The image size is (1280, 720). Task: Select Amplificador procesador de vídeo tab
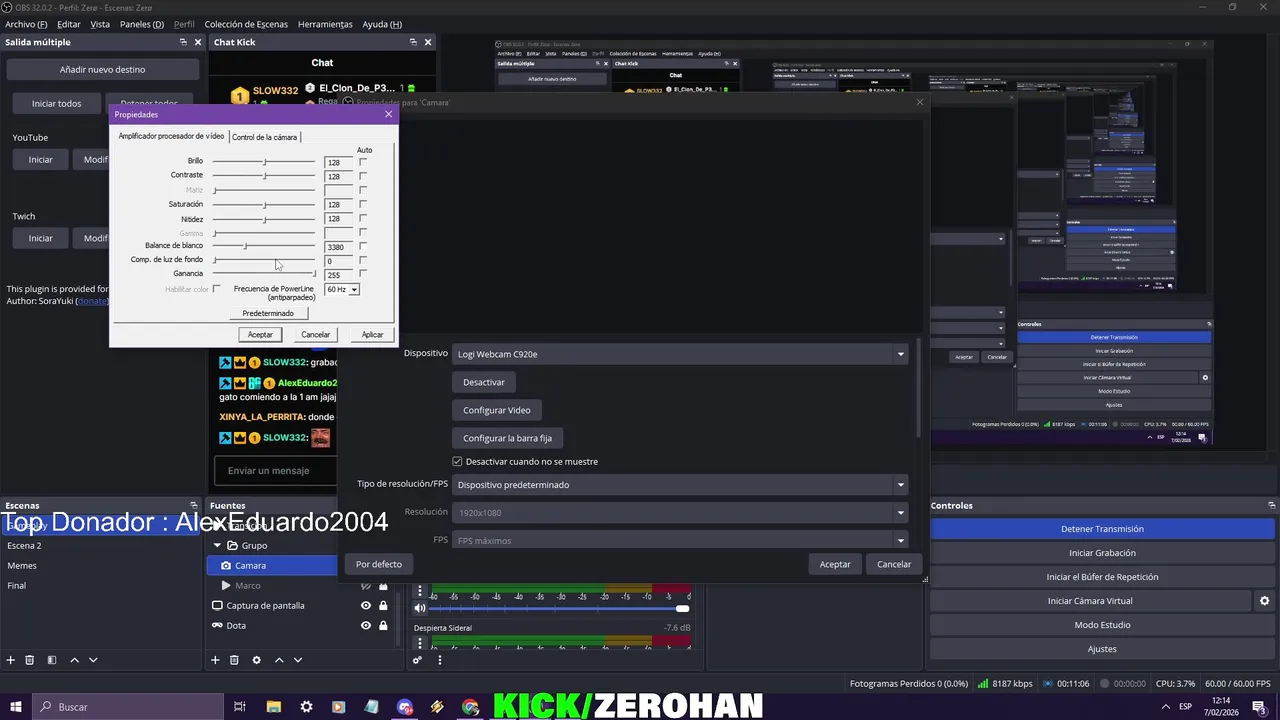click(x=171, y=136)
